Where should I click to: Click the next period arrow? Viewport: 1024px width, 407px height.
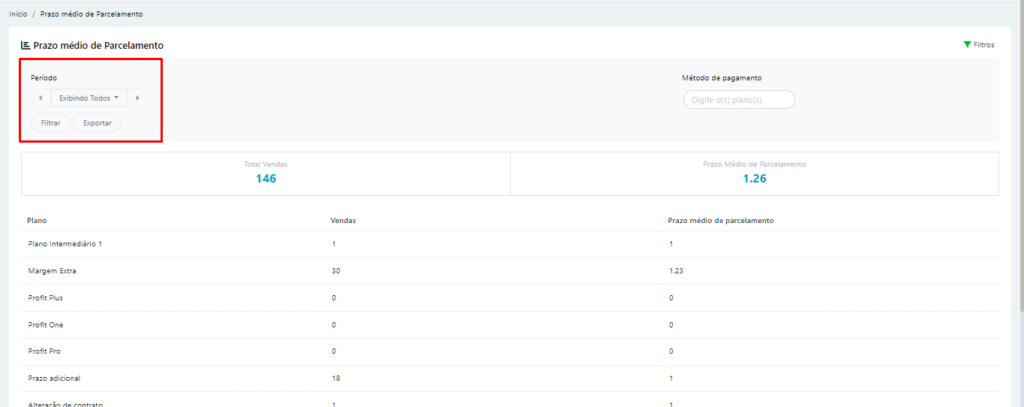(x=137, y=98)
